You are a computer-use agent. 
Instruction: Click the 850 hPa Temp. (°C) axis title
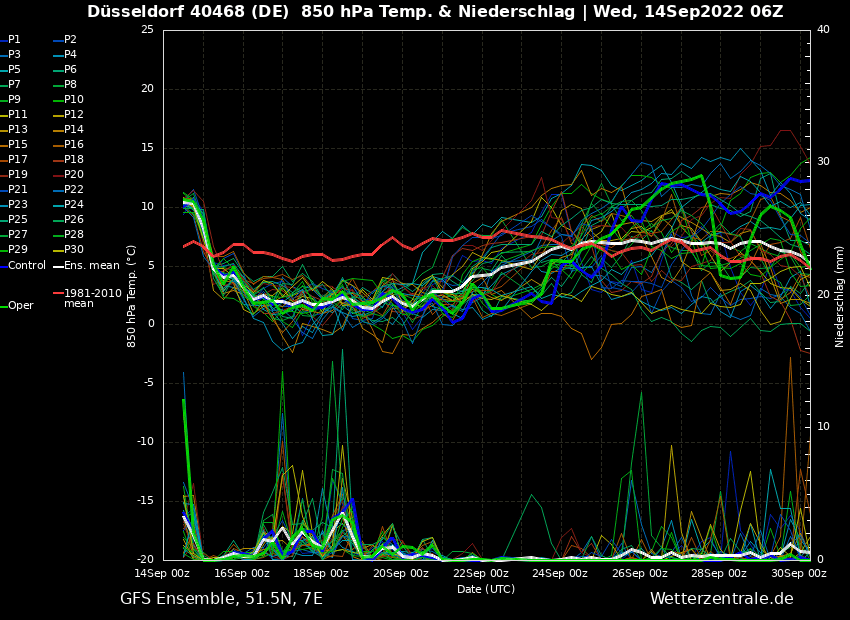(x=132, y=296)
